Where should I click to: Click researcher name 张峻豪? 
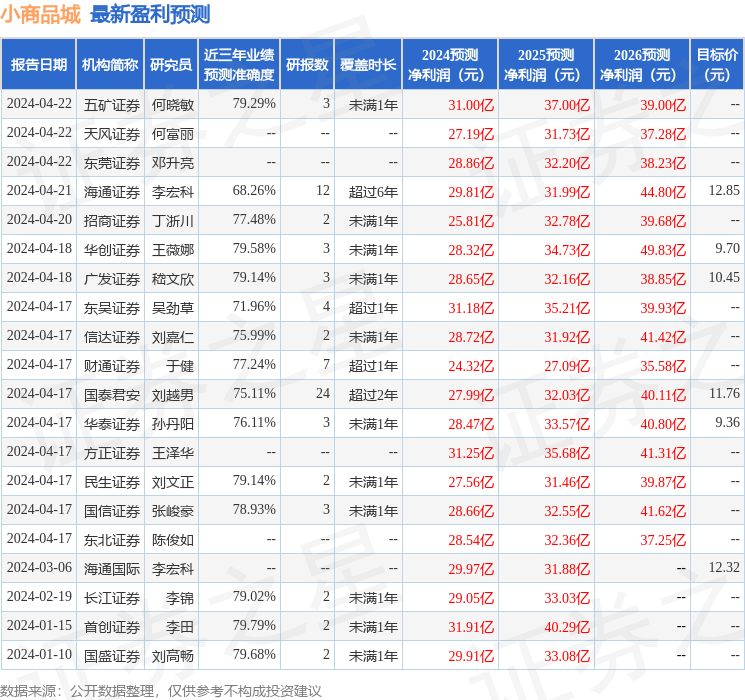coord(173,511)
